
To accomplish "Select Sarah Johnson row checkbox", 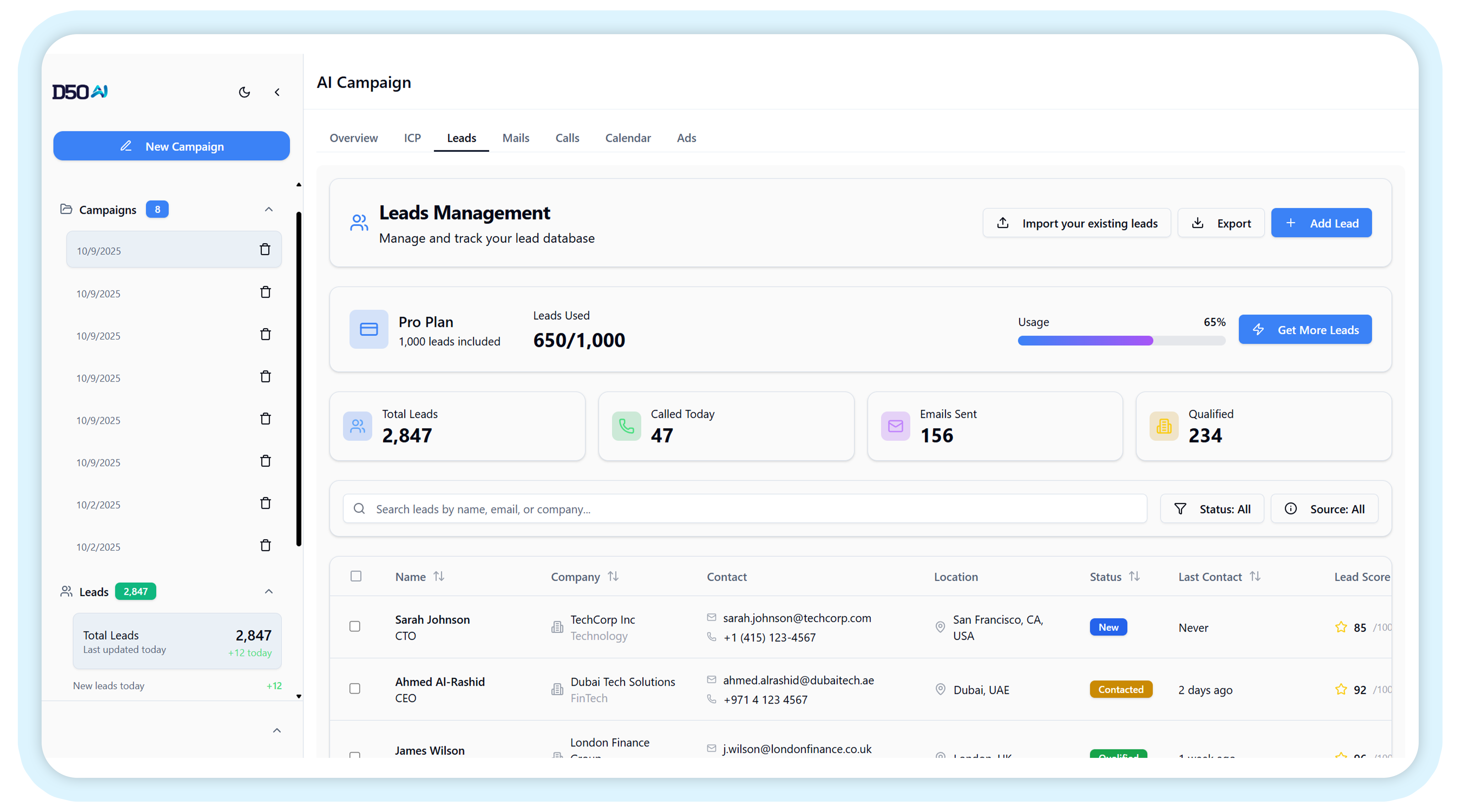I will (355, 626).
